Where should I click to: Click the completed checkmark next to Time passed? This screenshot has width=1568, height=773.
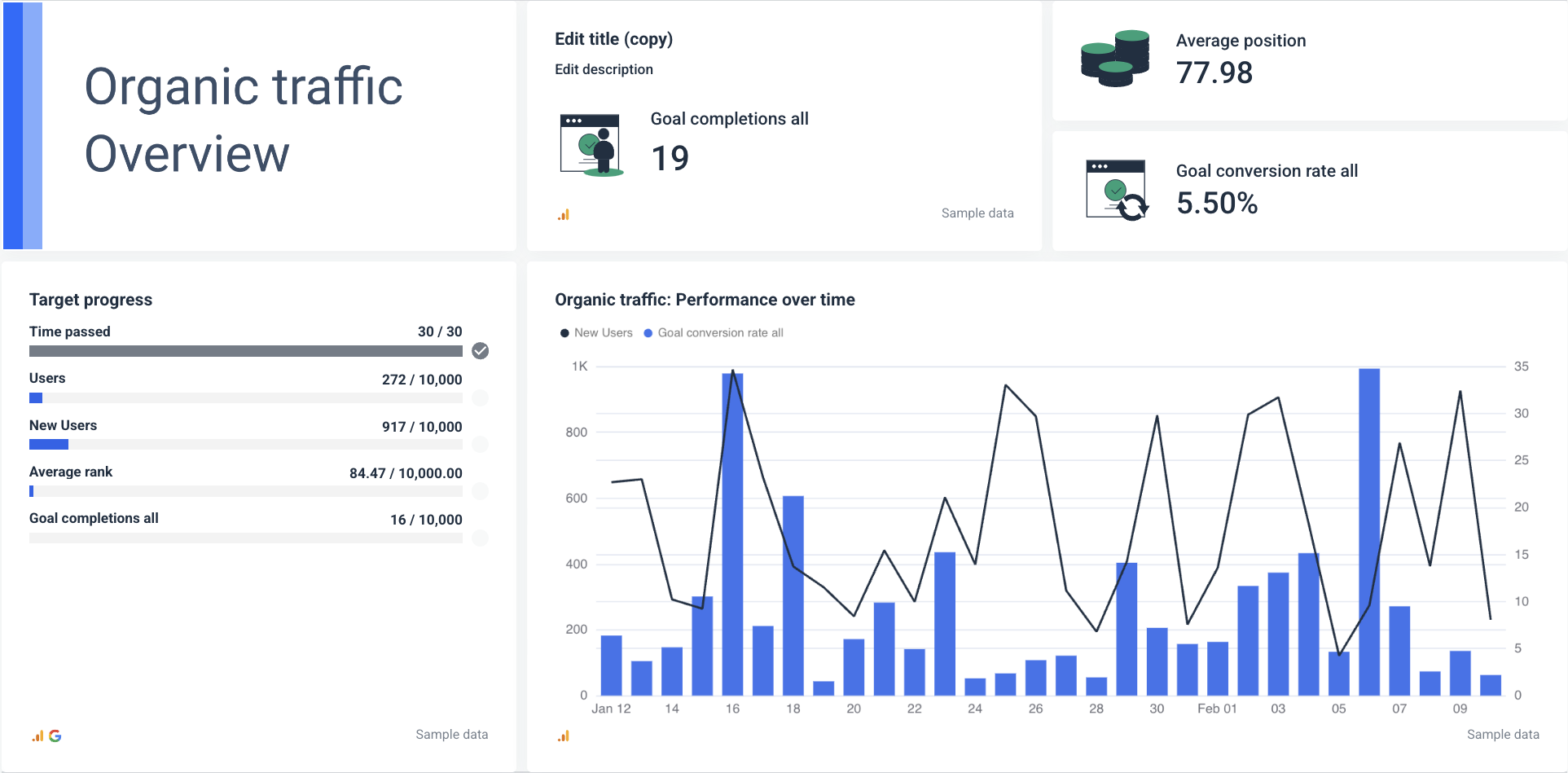481,351
